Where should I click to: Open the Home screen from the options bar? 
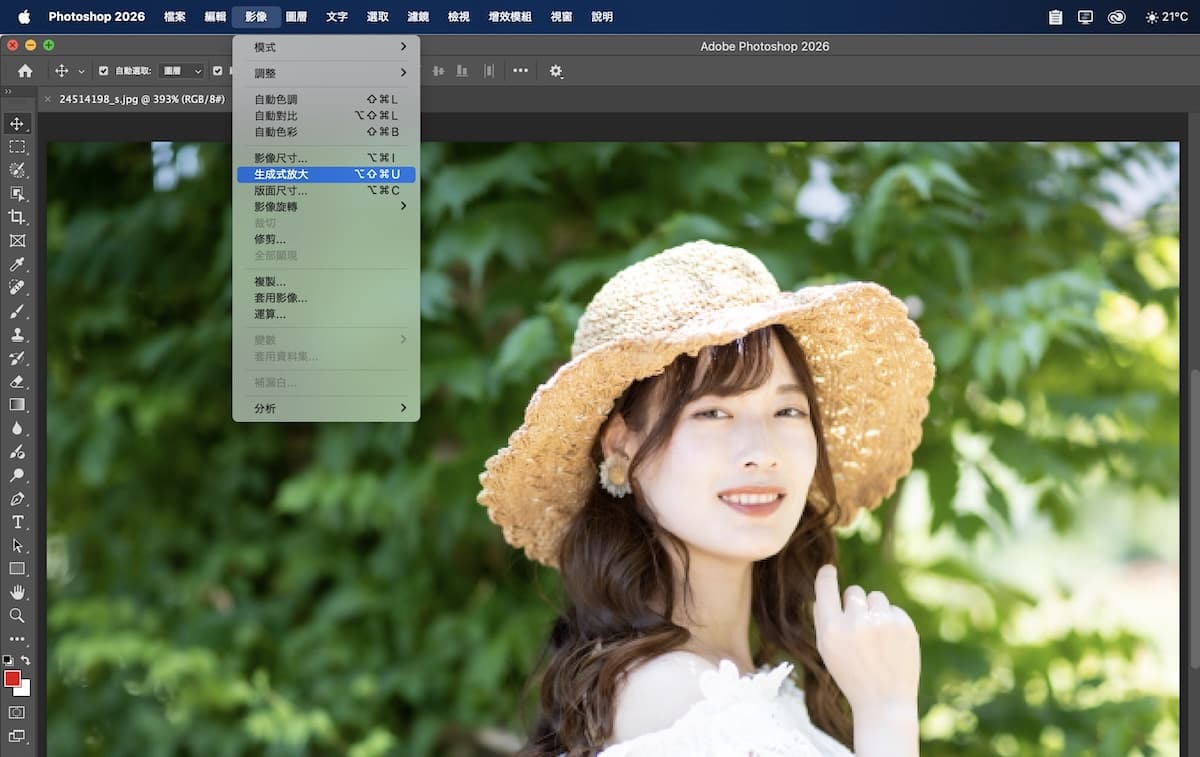(x=24, y=71)
